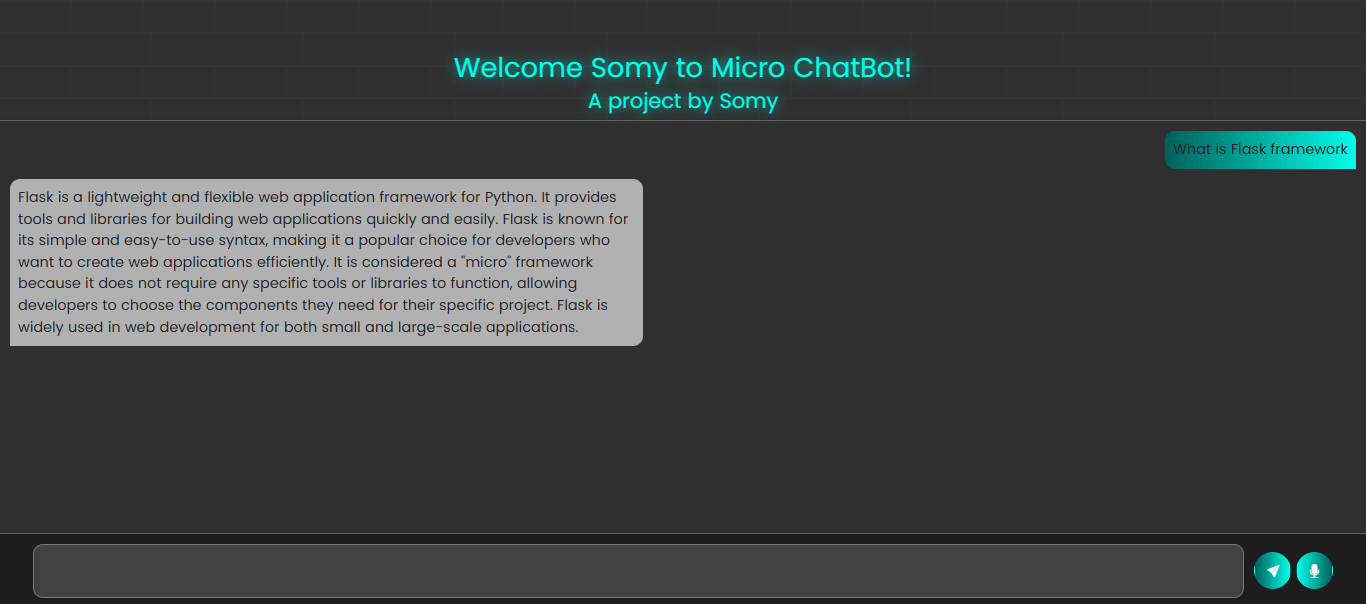Select the 'What is Flask framework' user message
Viewport: 1366px width, 604px height.
coord(1260,150)
